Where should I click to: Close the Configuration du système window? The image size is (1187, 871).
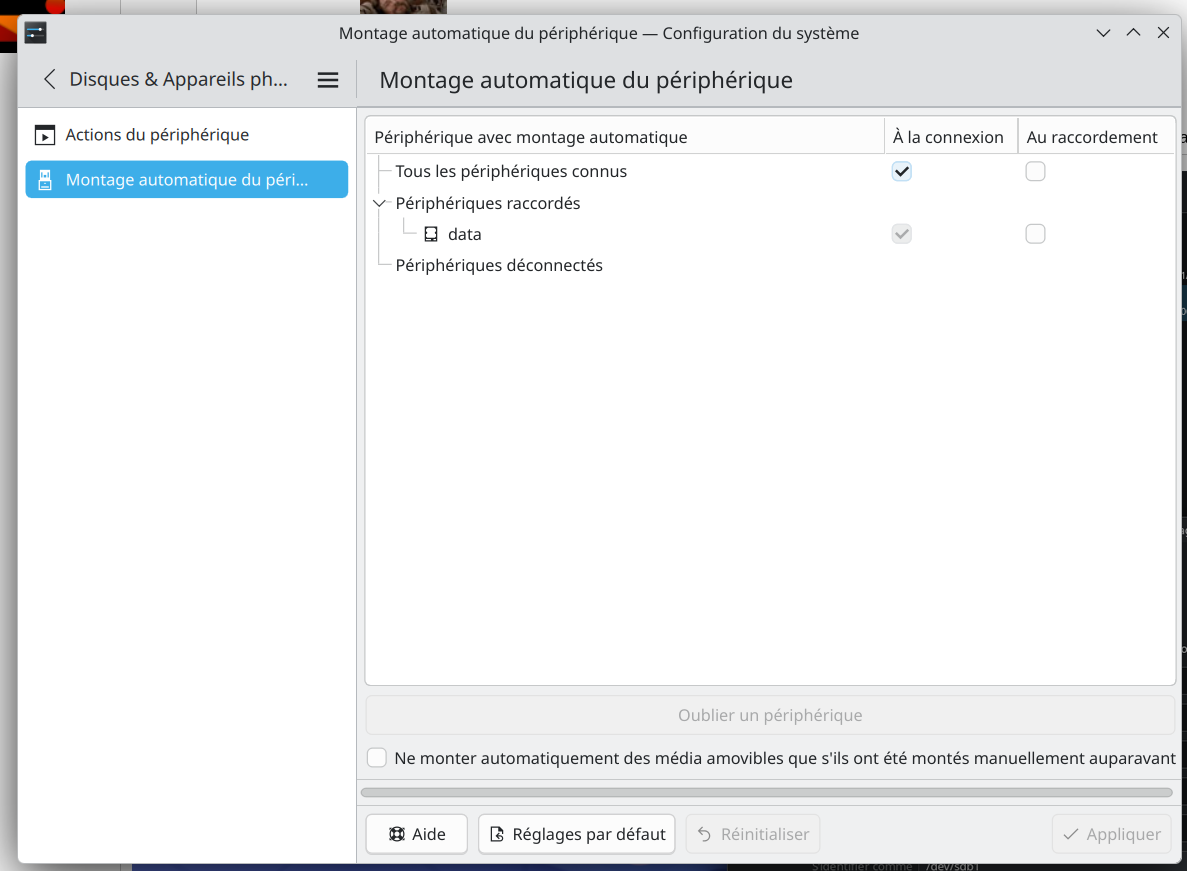pyautogui.click(x=1164, y=33)
